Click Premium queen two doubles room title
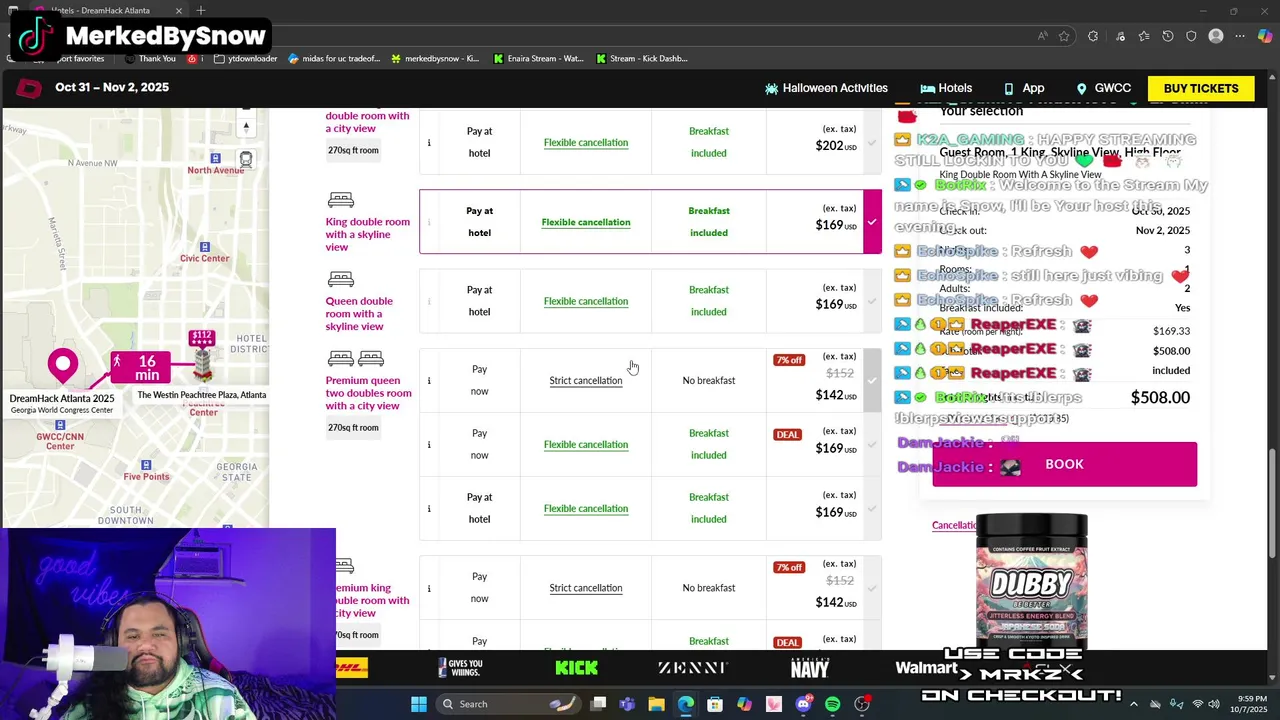This screenshot has width=1280, height=720. pos(368,393)
